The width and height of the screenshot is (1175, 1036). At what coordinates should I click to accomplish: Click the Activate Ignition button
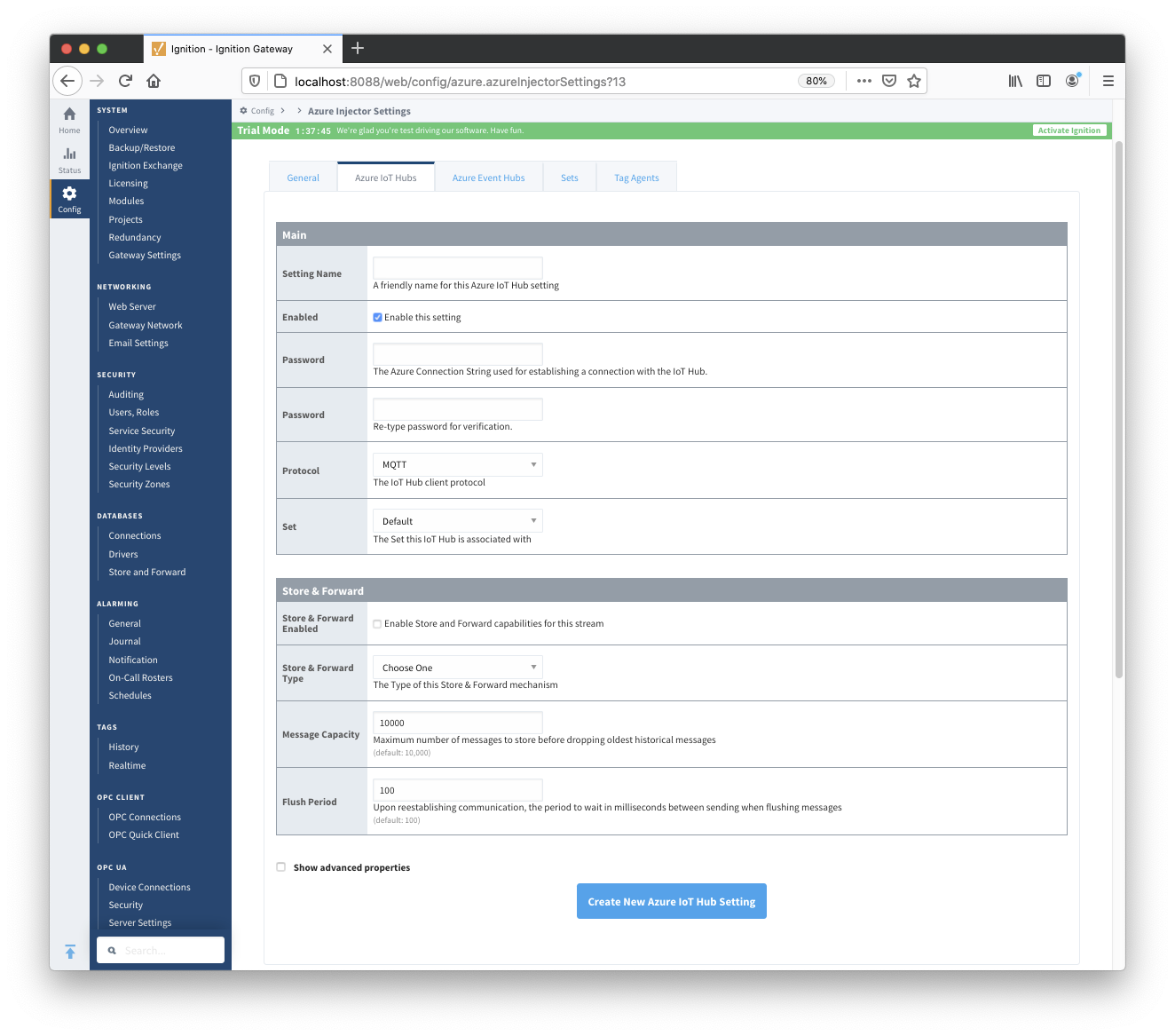coord(1069,130)
